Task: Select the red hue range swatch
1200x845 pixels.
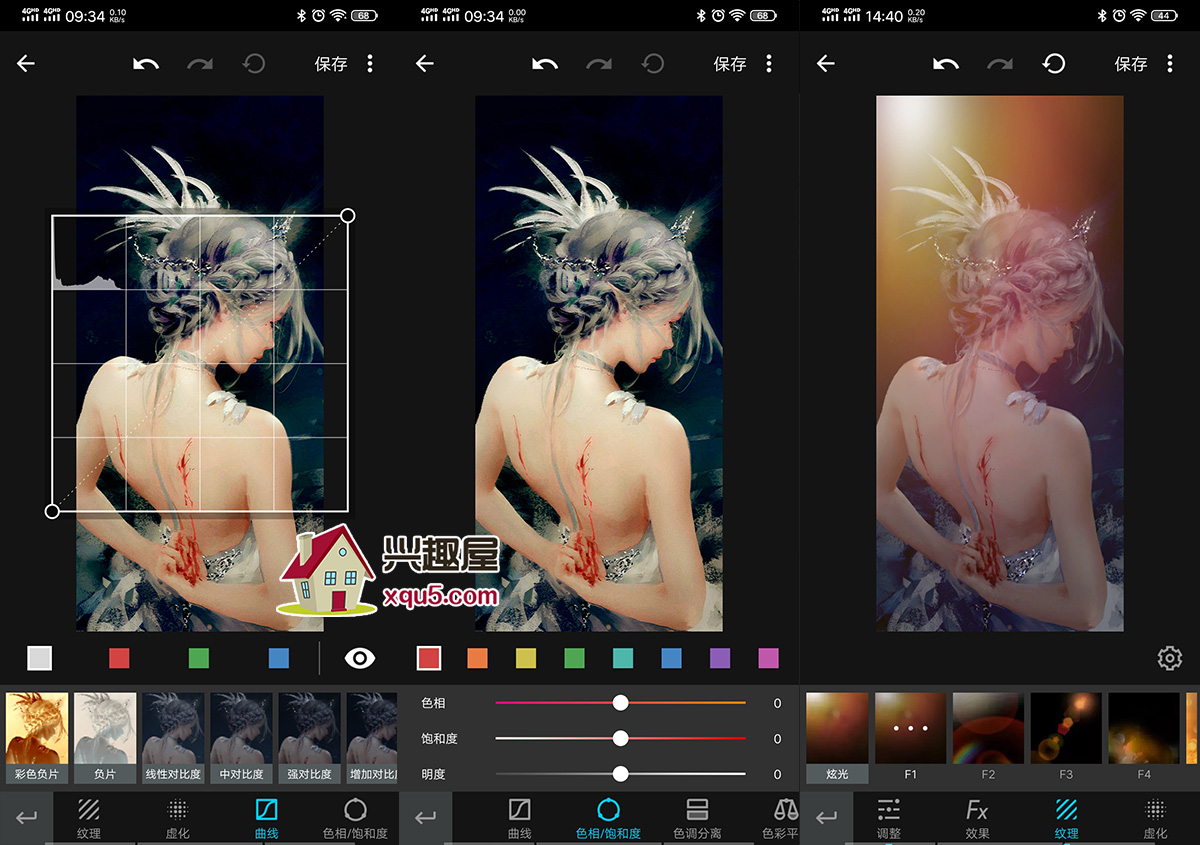Action: pyautogui.click(x=429, y=657)
